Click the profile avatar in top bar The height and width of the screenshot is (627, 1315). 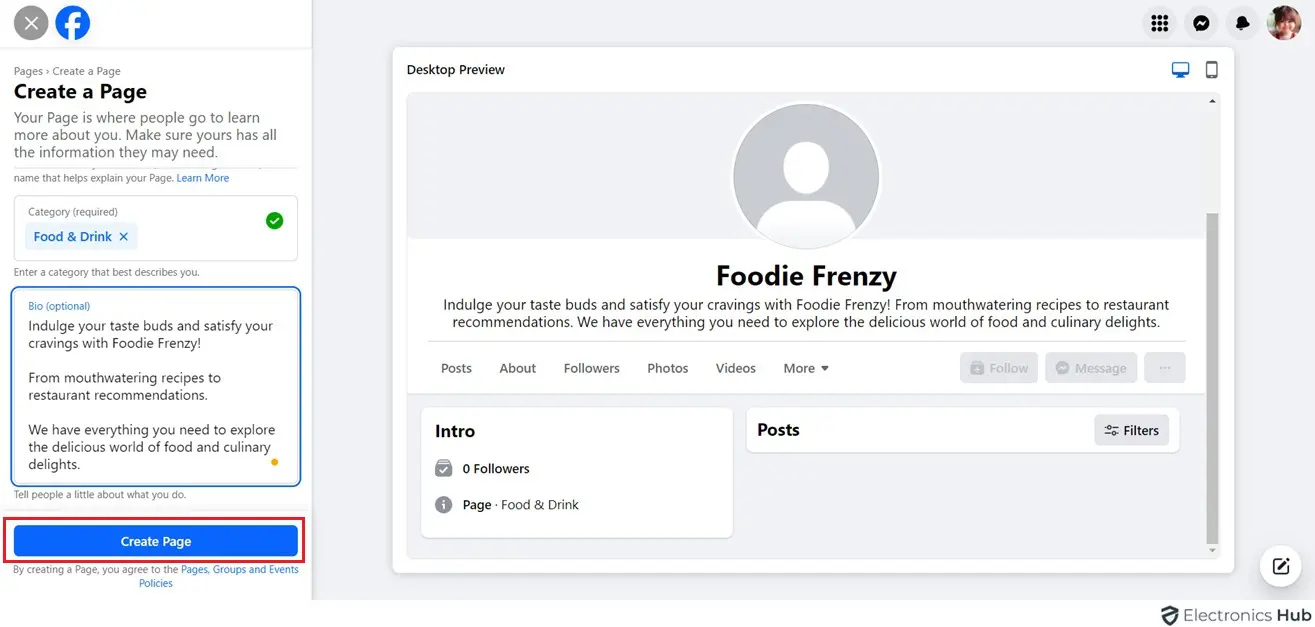pos(1284,23)
